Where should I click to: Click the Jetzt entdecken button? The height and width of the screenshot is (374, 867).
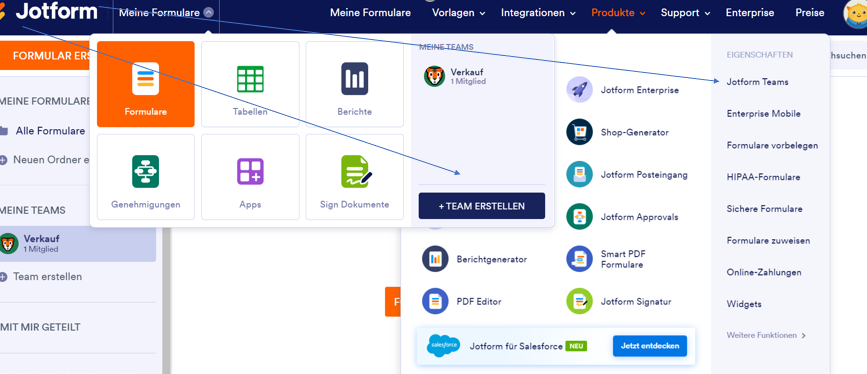click(650, 346)
